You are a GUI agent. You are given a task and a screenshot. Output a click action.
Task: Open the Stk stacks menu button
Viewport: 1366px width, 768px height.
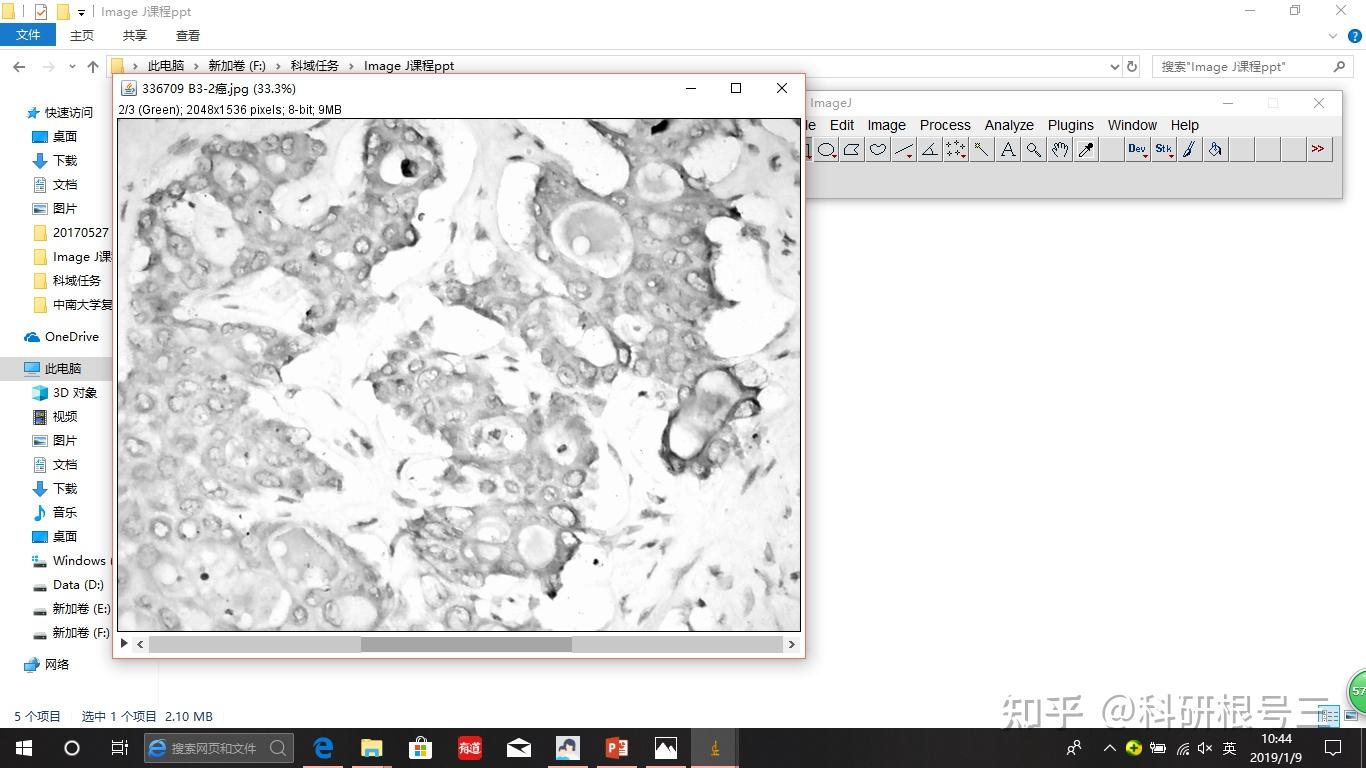1163,150
